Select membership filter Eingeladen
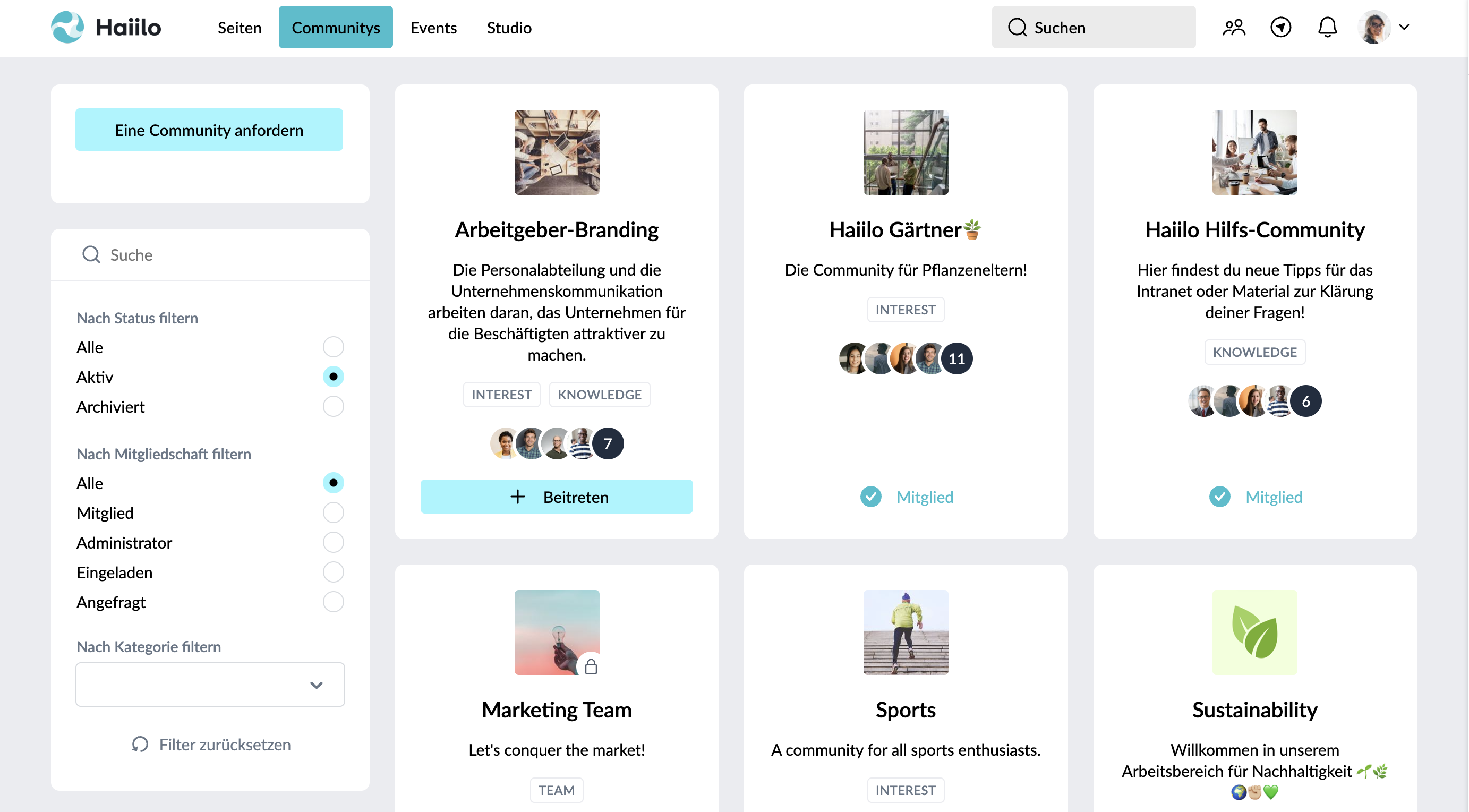The height and width of the screenshot is (812, 1469). pos(333,572)
